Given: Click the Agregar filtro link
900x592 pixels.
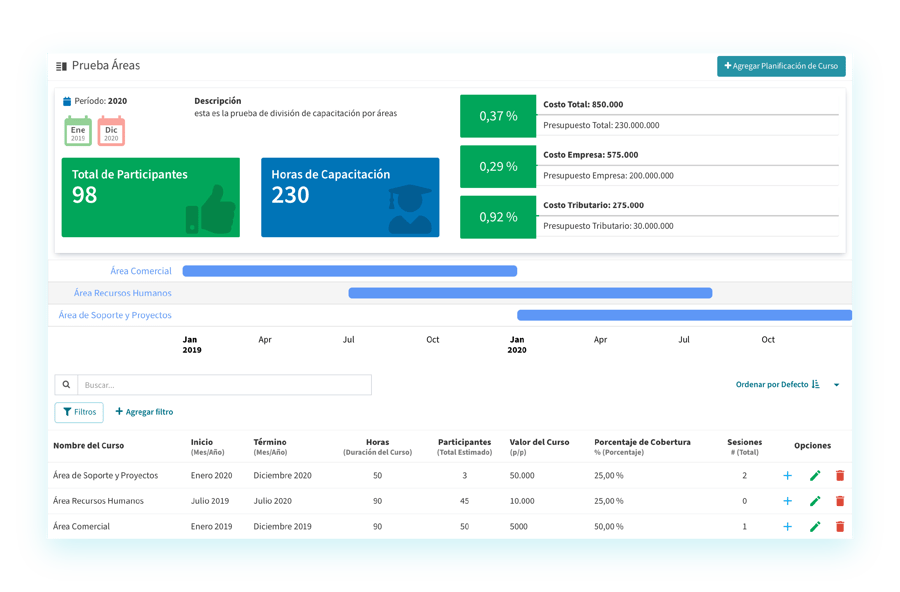Looking at the screenshot, I should pos(144,412).
